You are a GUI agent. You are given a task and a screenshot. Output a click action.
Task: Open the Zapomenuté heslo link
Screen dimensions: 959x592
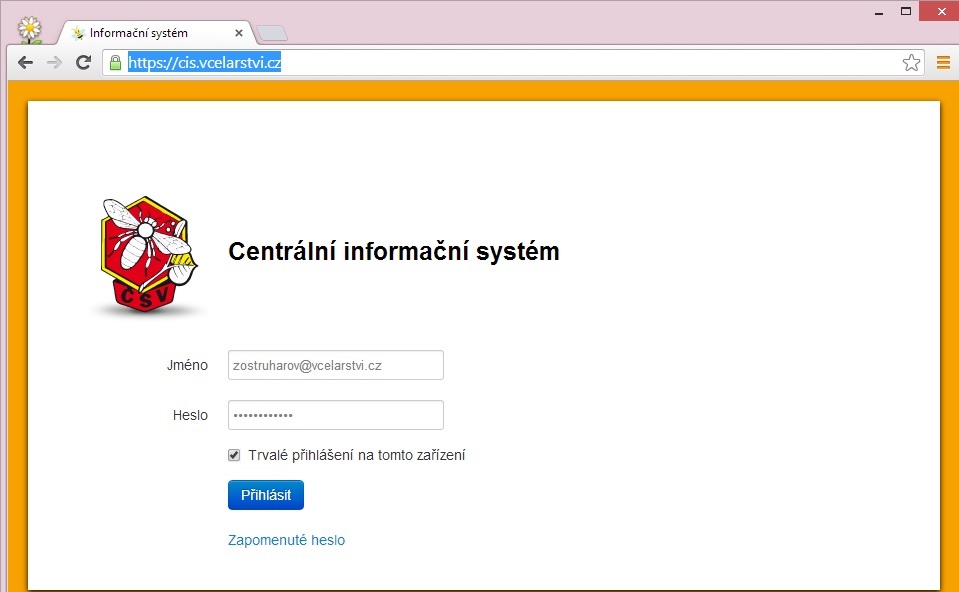(286, 540)
